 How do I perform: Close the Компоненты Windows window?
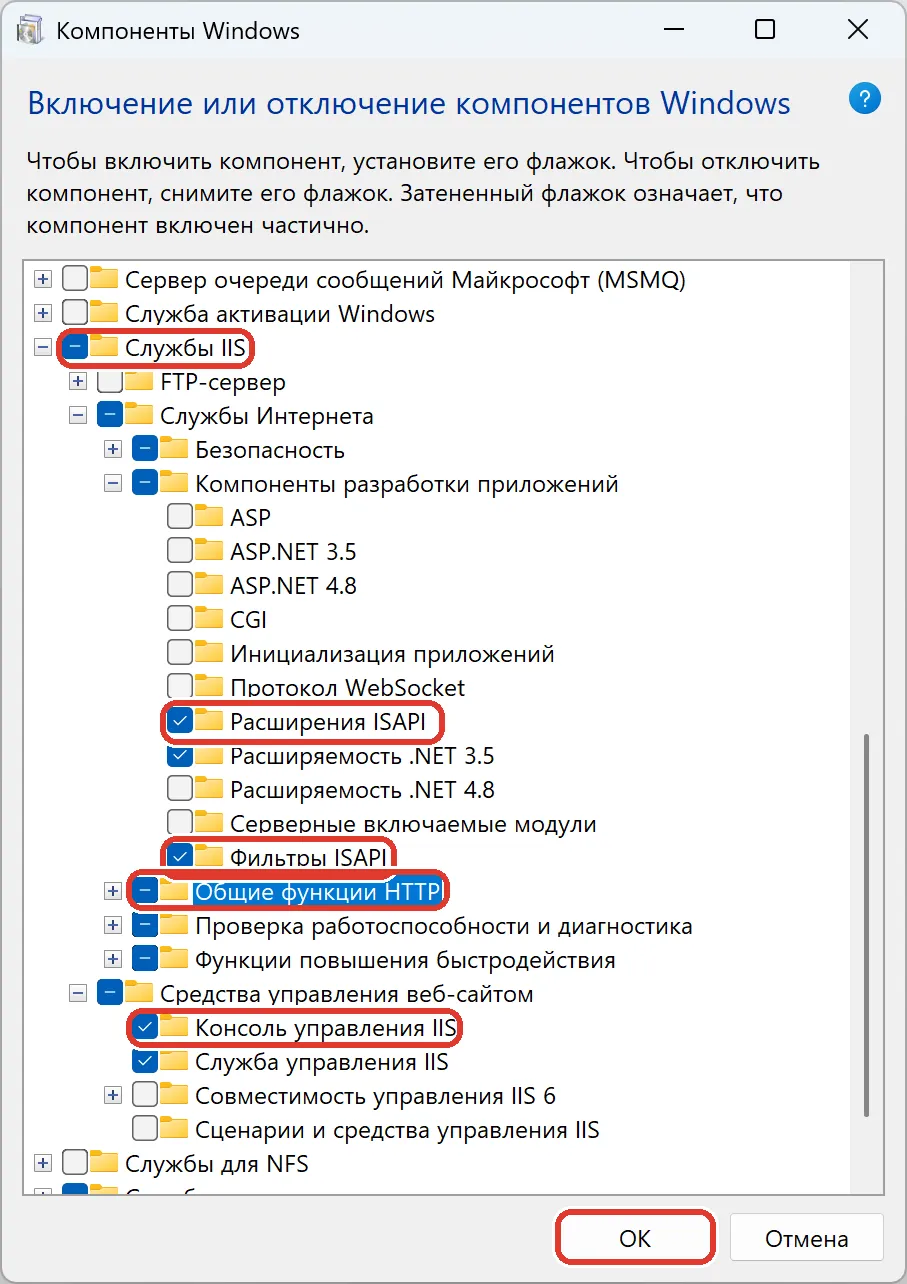click(x=857, y=30)
